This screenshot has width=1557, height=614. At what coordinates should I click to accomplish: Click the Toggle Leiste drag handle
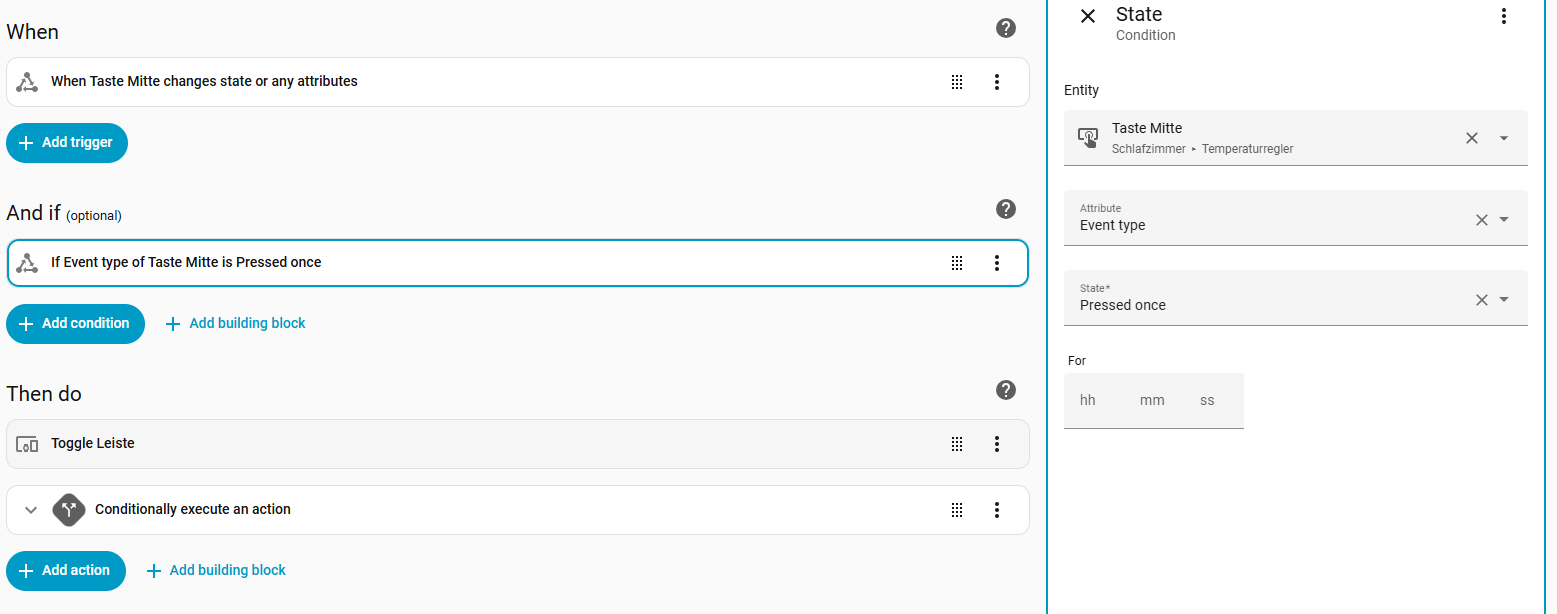(957, 444)
